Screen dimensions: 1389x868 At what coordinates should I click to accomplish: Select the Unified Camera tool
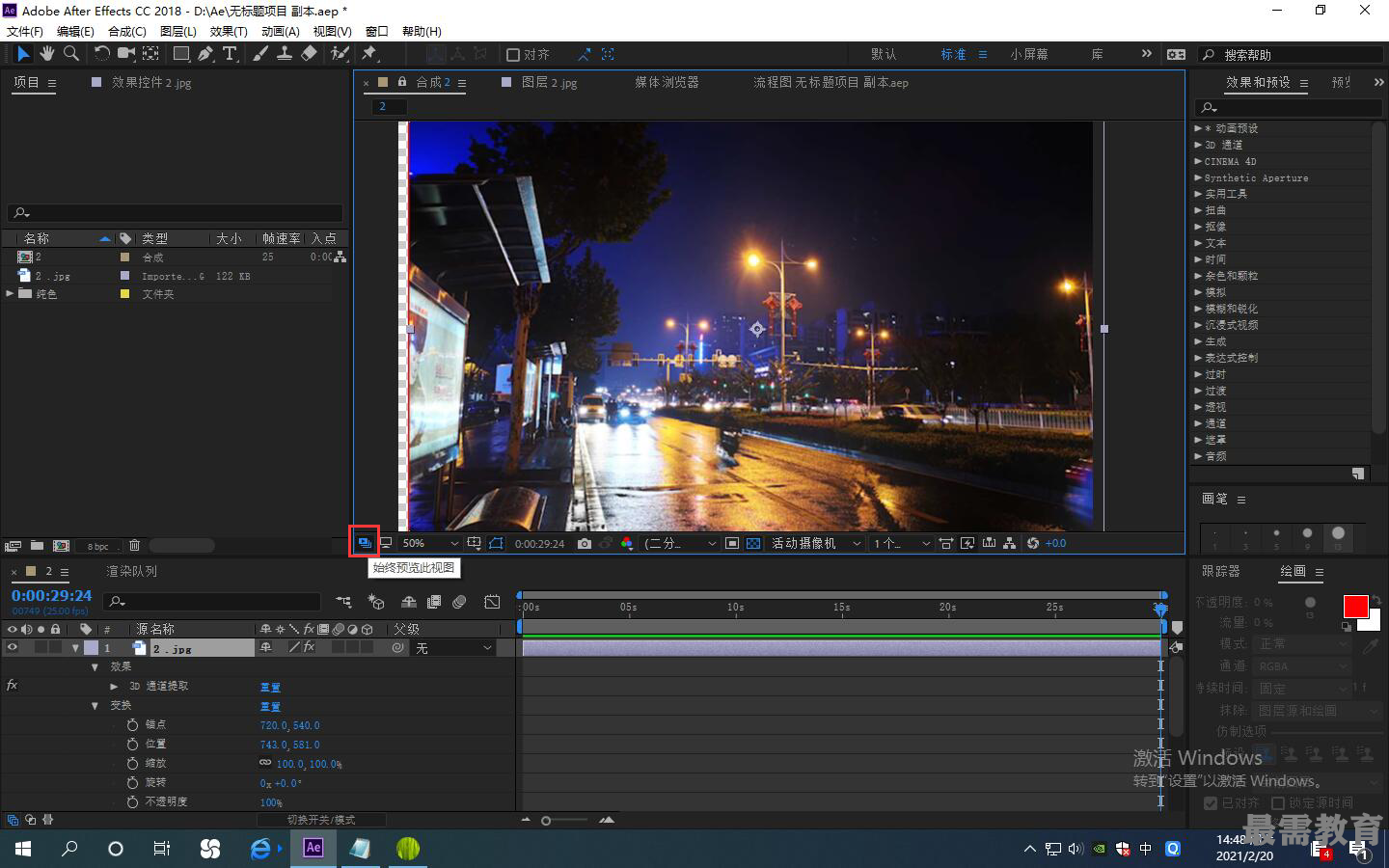click(x=126, y=54)
